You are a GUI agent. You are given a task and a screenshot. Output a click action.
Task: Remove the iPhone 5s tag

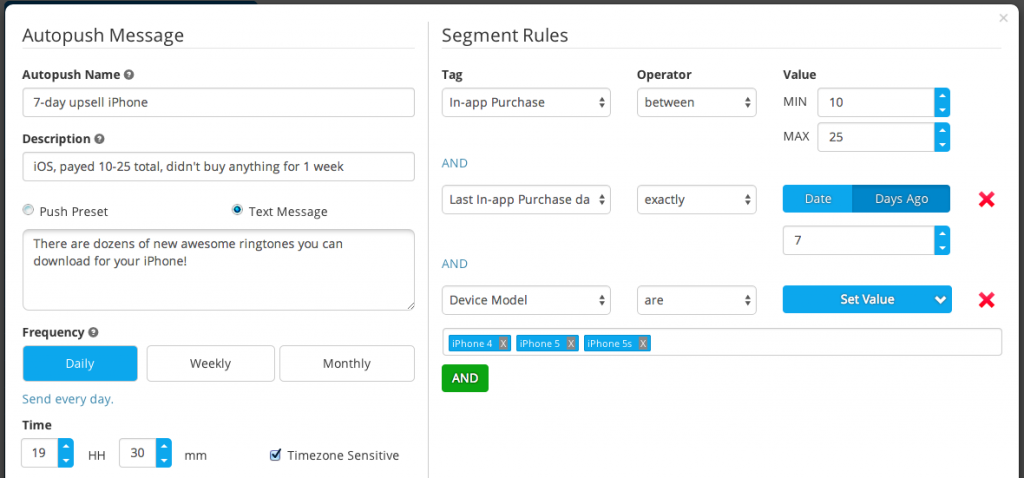pyautogui.click(x=643, y=343)
